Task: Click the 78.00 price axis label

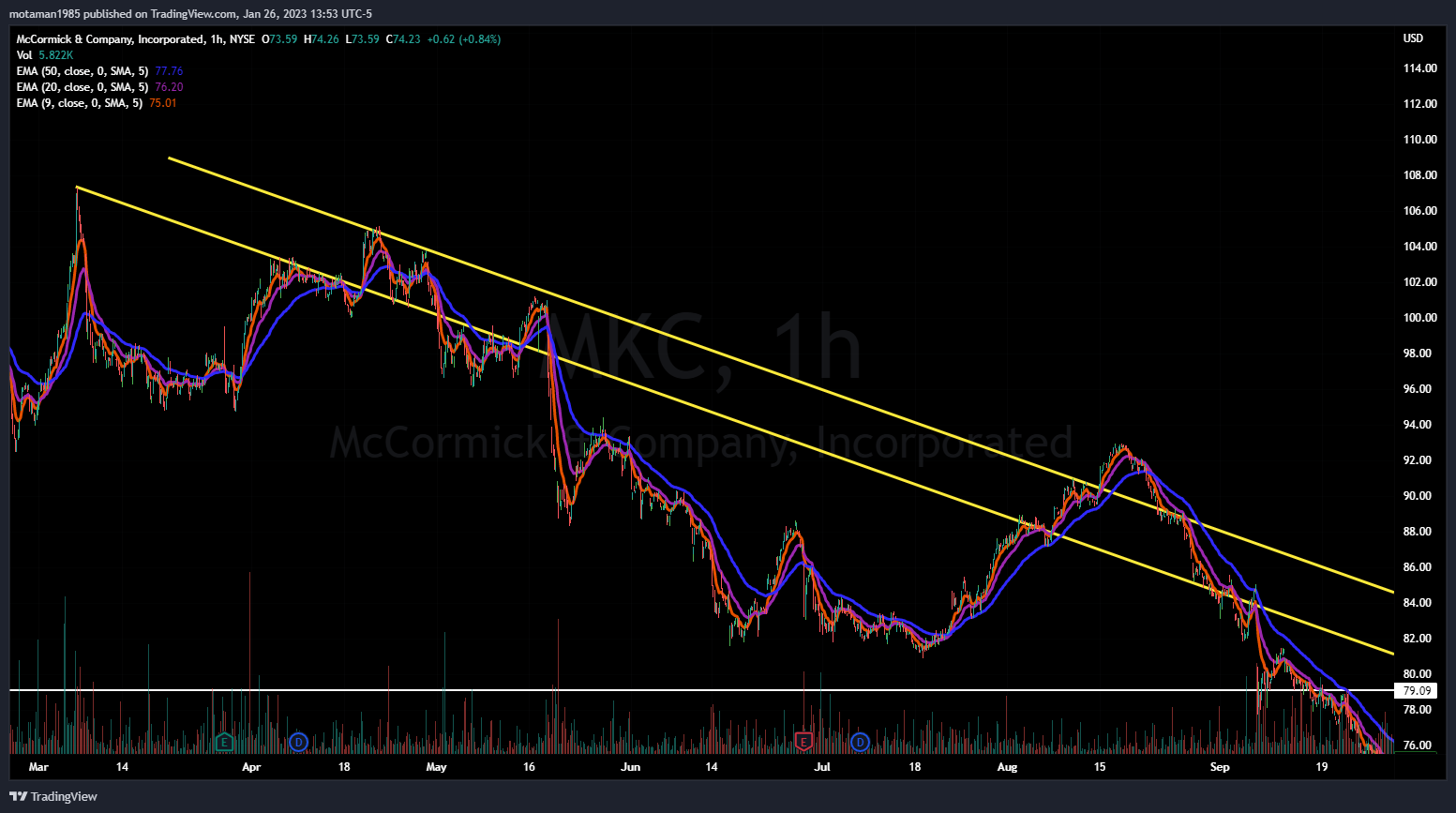Action: pos(1417,710)
